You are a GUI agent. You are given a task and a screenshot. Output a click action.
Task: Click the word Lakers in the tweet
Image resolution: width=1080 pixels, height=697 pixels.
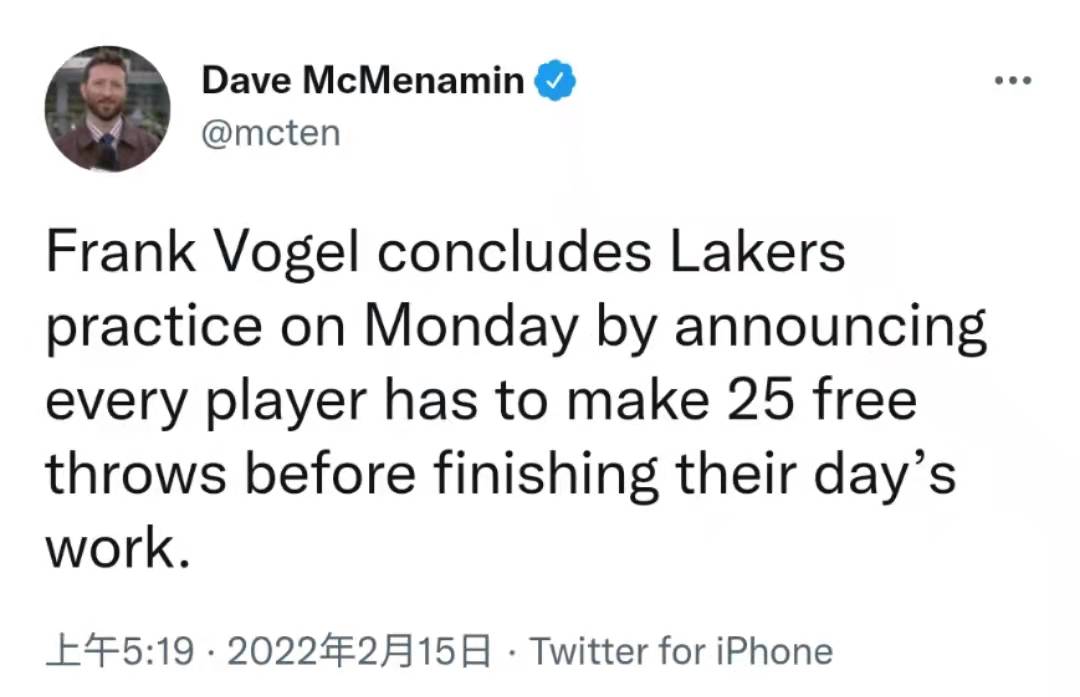(757, 251)
